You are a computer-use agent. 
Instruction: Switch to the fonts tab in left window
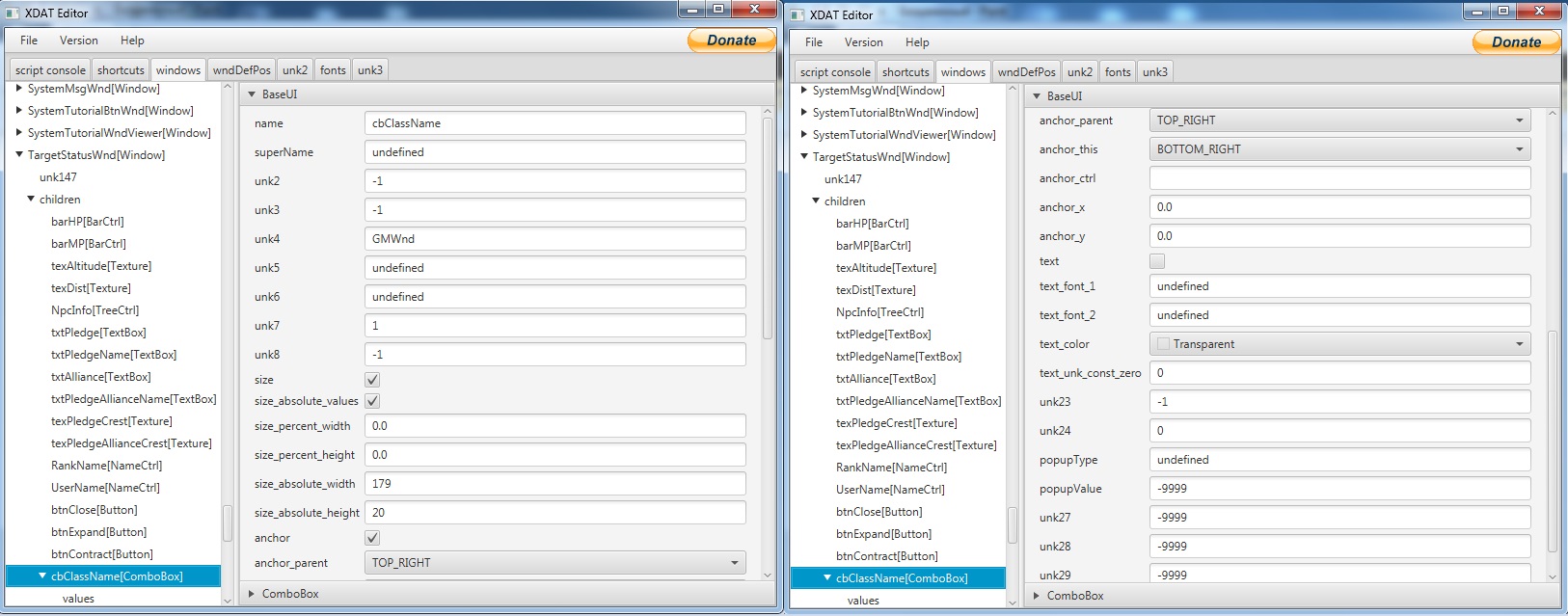pos(333,70)
